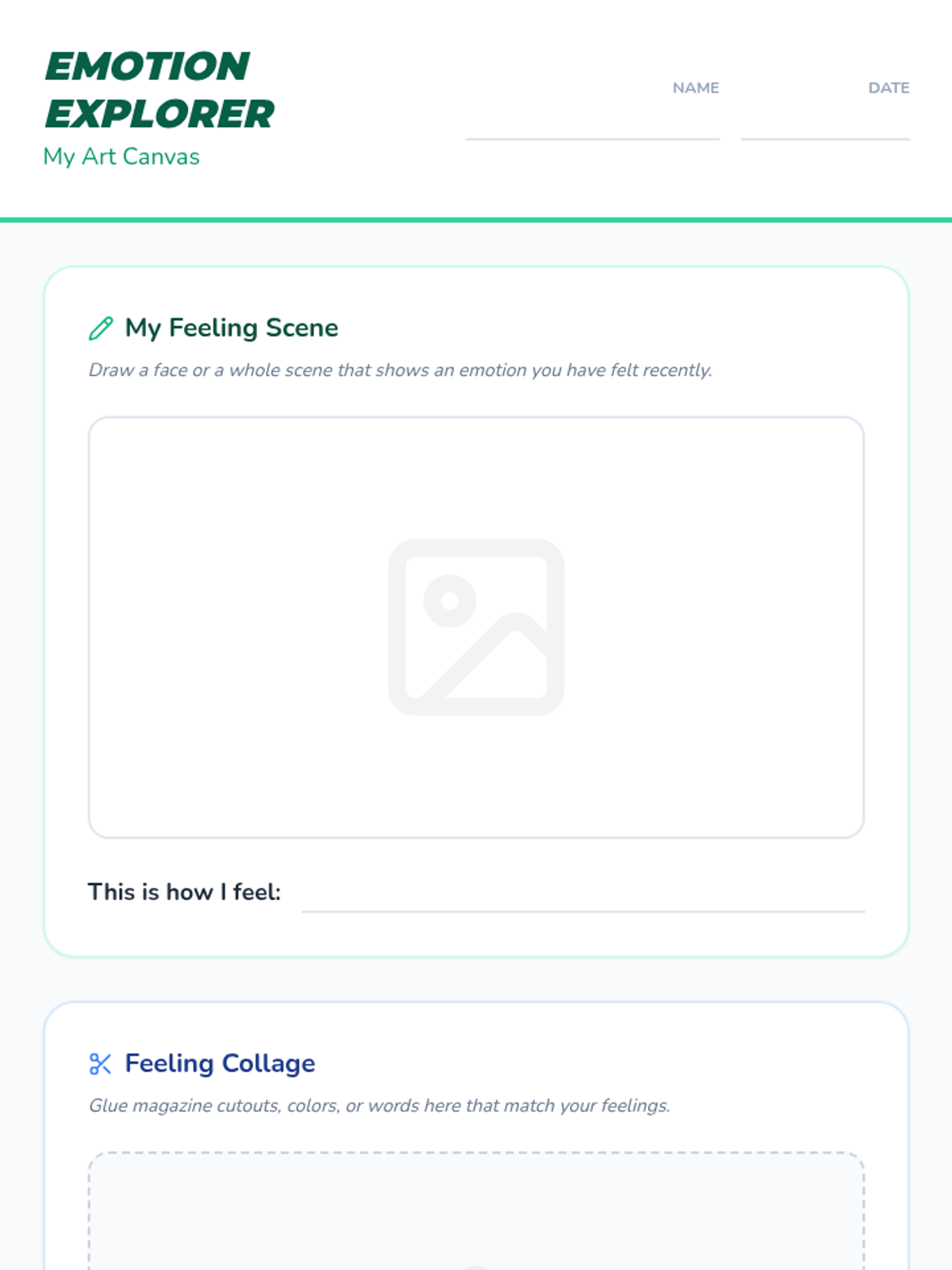The image size is (952, 1270).
Task: Click inside the dashed collage area
Action: (476, 1214)
